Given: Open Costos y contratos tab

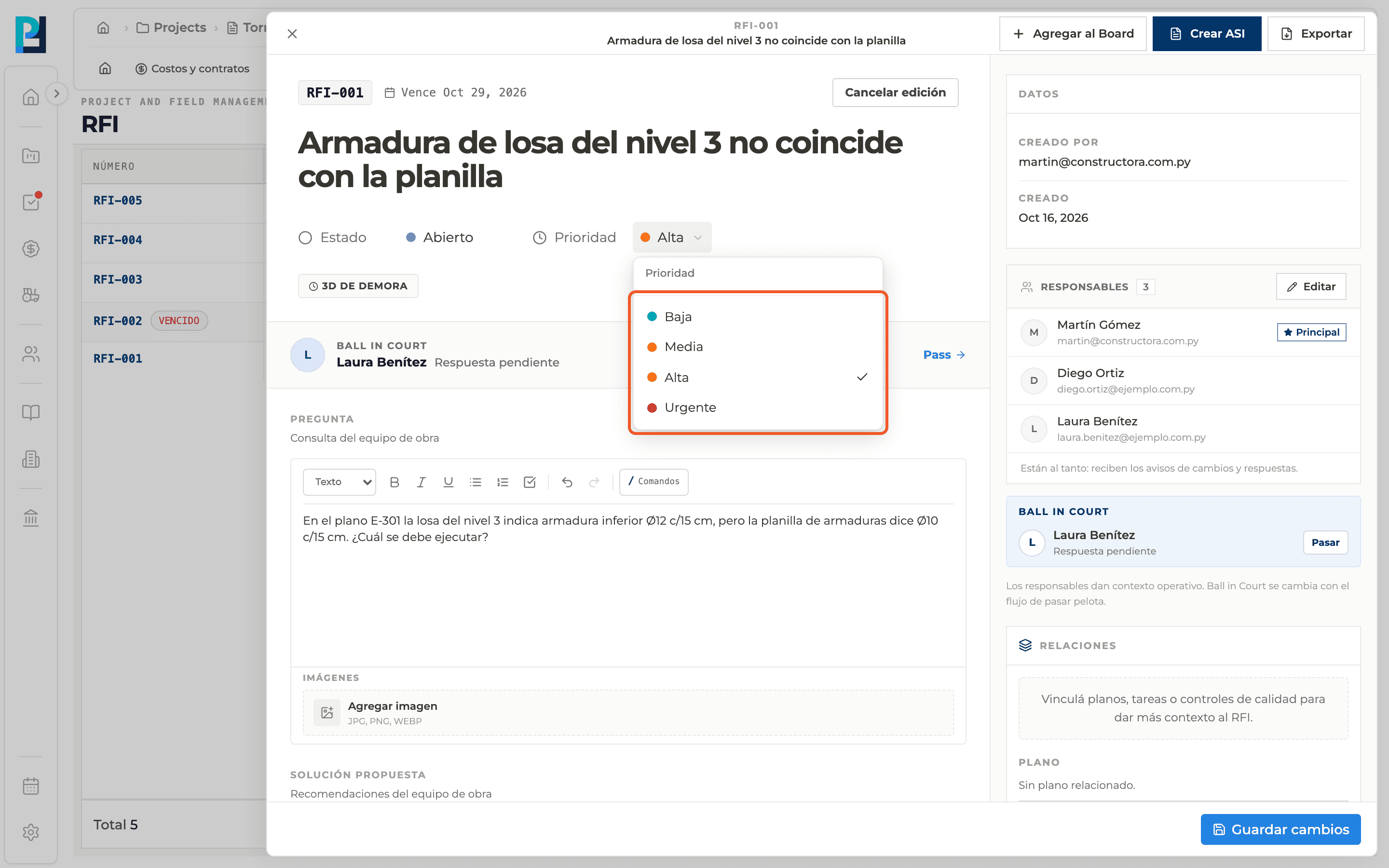Looking at the screenshot, I should (x=192, y=68).
